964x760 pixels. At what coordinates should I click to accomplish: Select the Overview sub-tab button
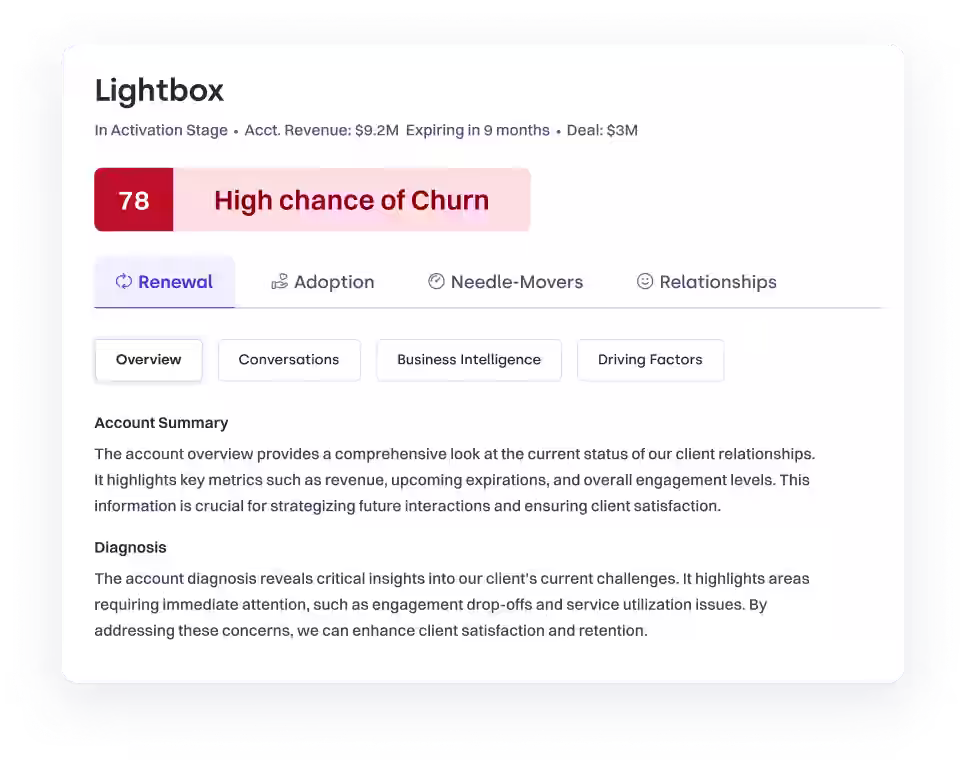click(149, 360)
